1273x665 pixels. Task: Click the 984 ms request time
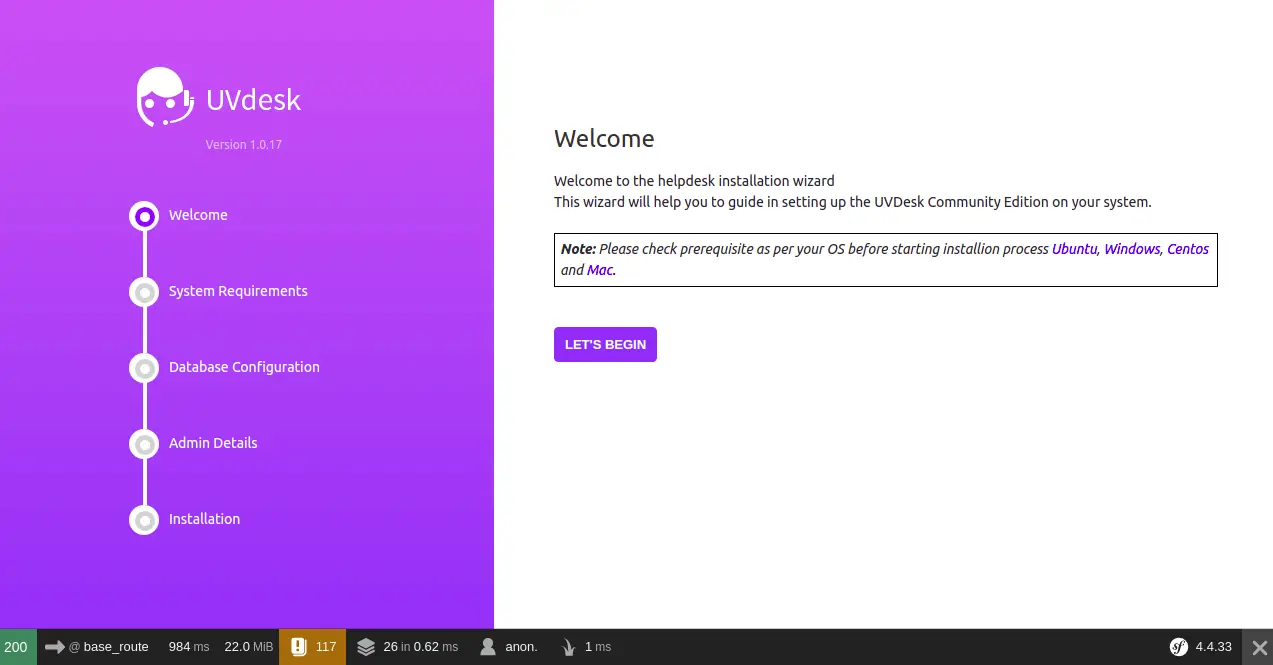pos(189,647)
